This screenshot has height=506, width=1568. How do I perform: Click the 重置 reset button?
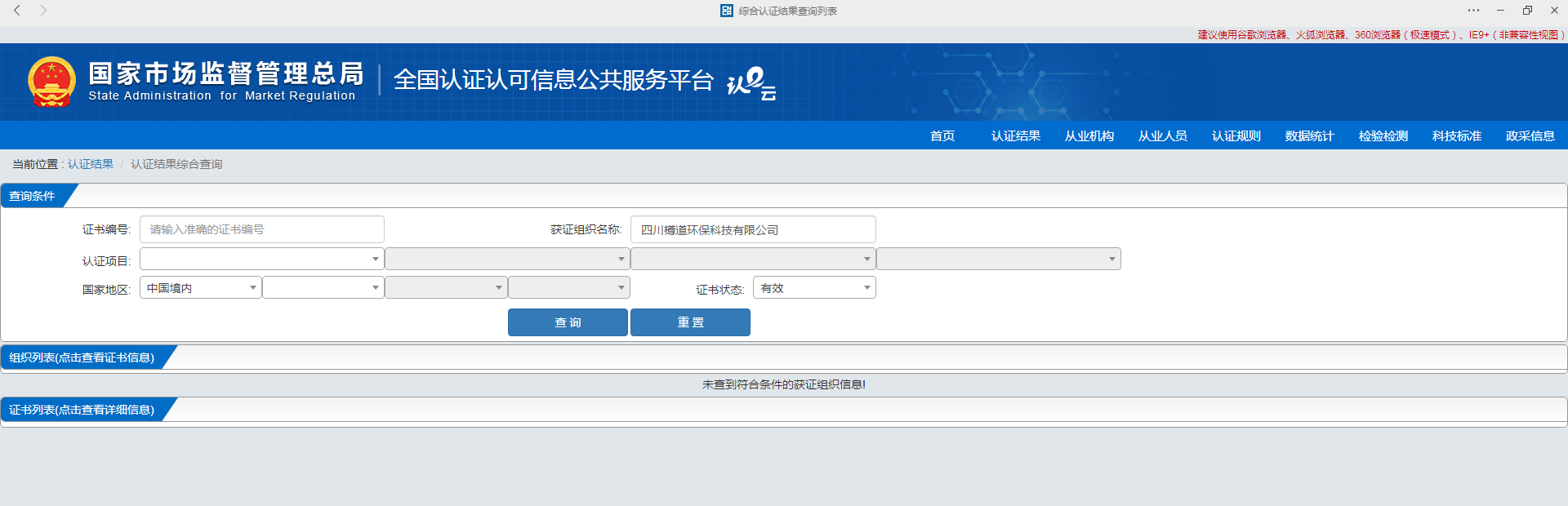(690, 322)
